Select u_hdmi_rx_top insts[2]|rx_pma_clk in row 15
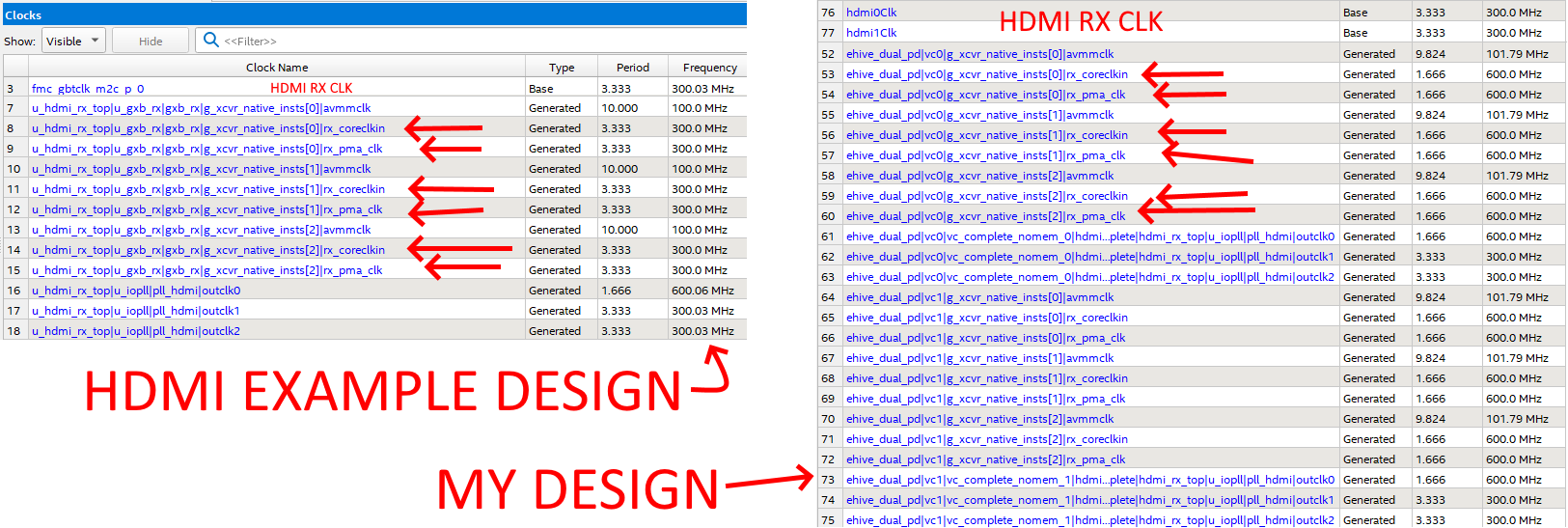The image size is (1568, 528). pos(207,270)
